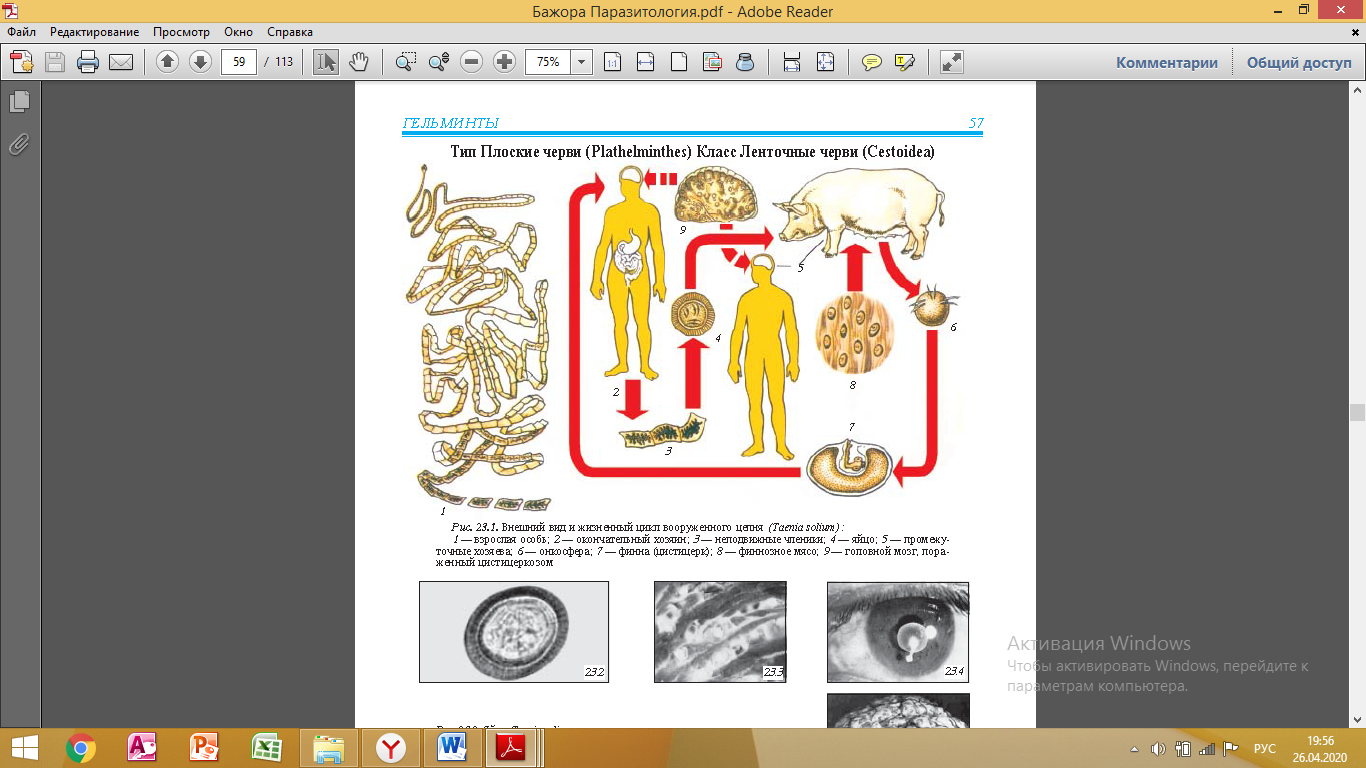Click eye cysticercosis photo 23.4
Screen dimensions: 1366x768
[898, 632]
